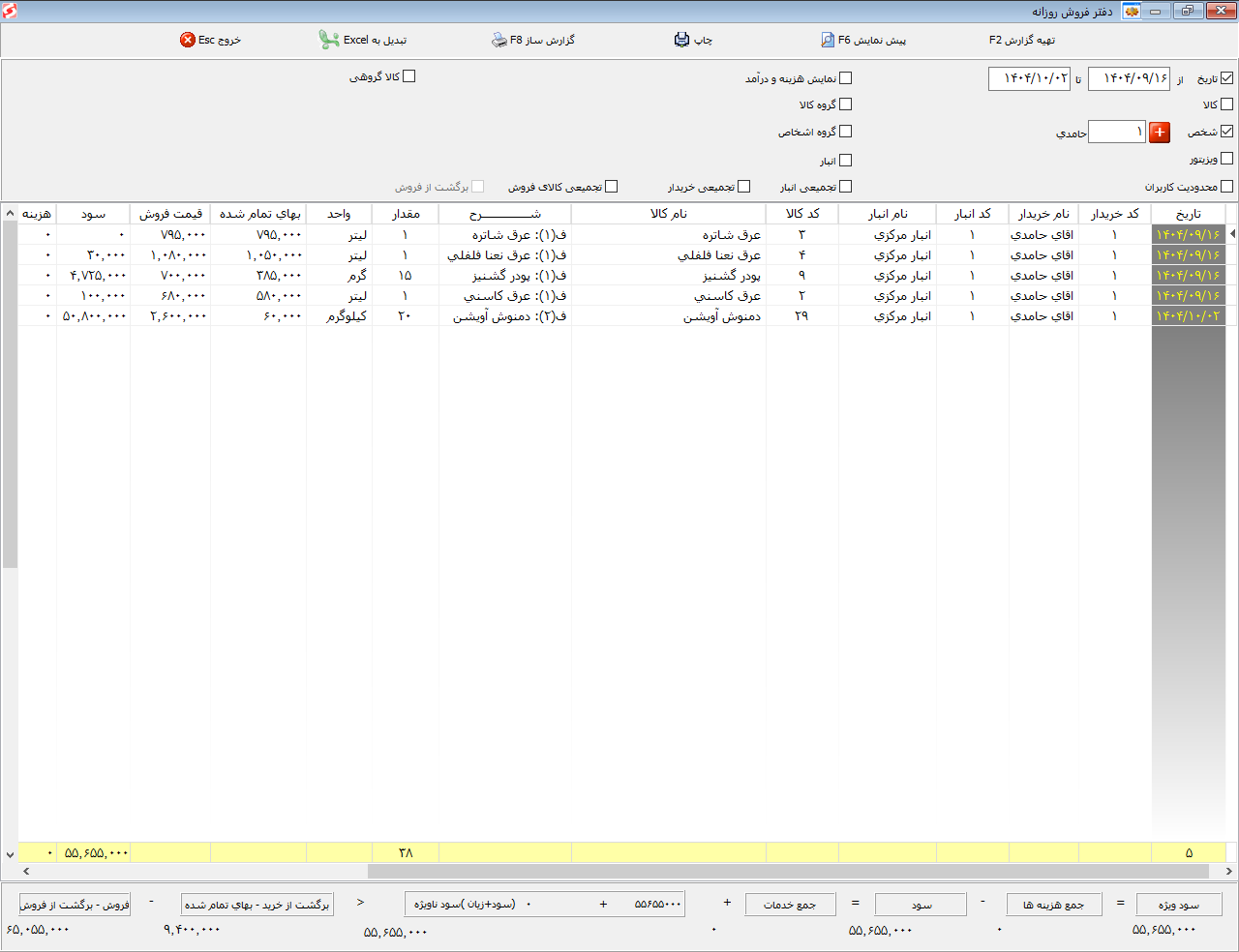Click the app logo in the top-left corner
1239x952 pixels.
click(11, 11)
